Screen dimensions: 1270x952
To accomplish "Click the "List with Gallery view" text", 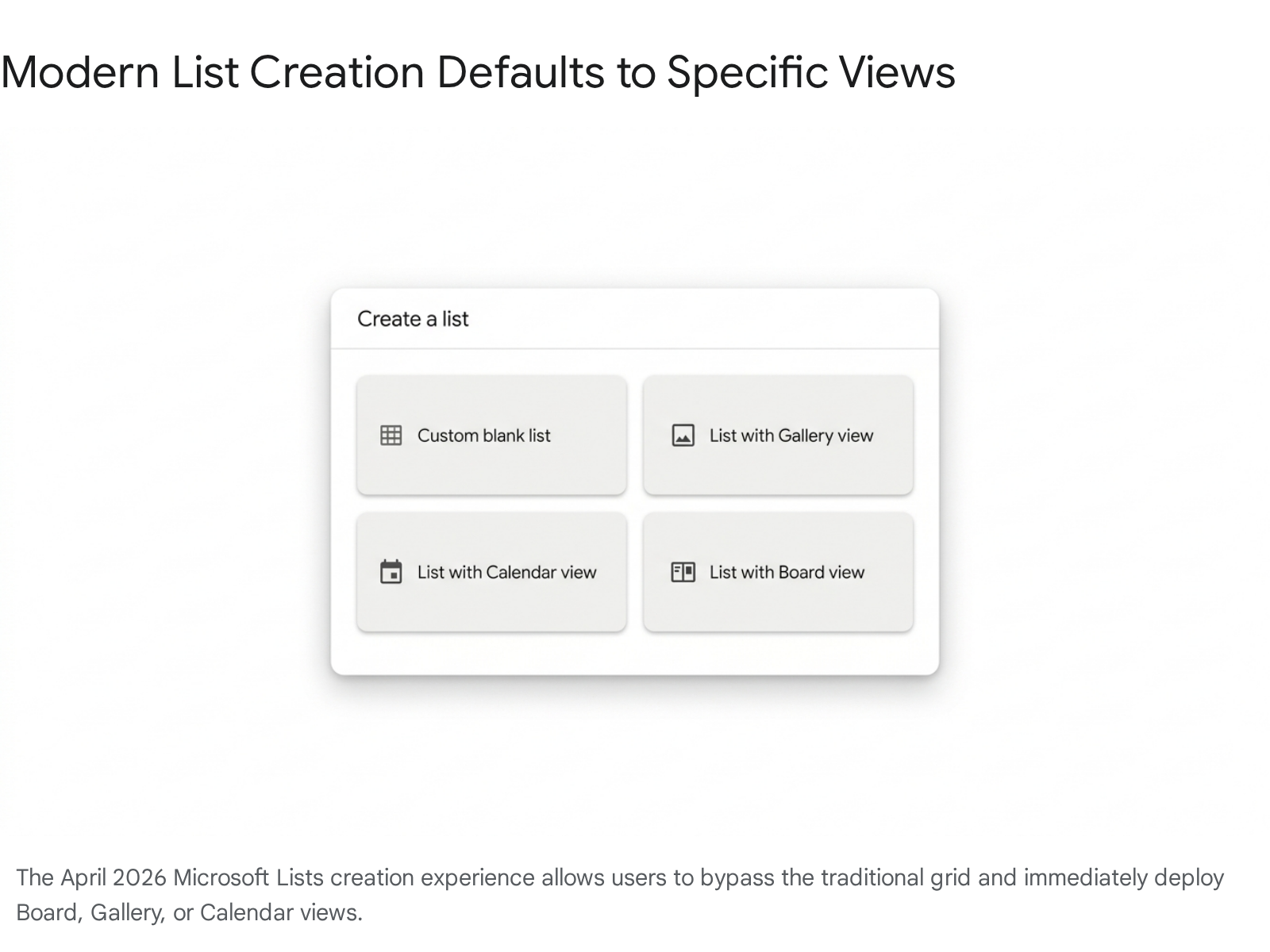I will (x=791, y=436).
